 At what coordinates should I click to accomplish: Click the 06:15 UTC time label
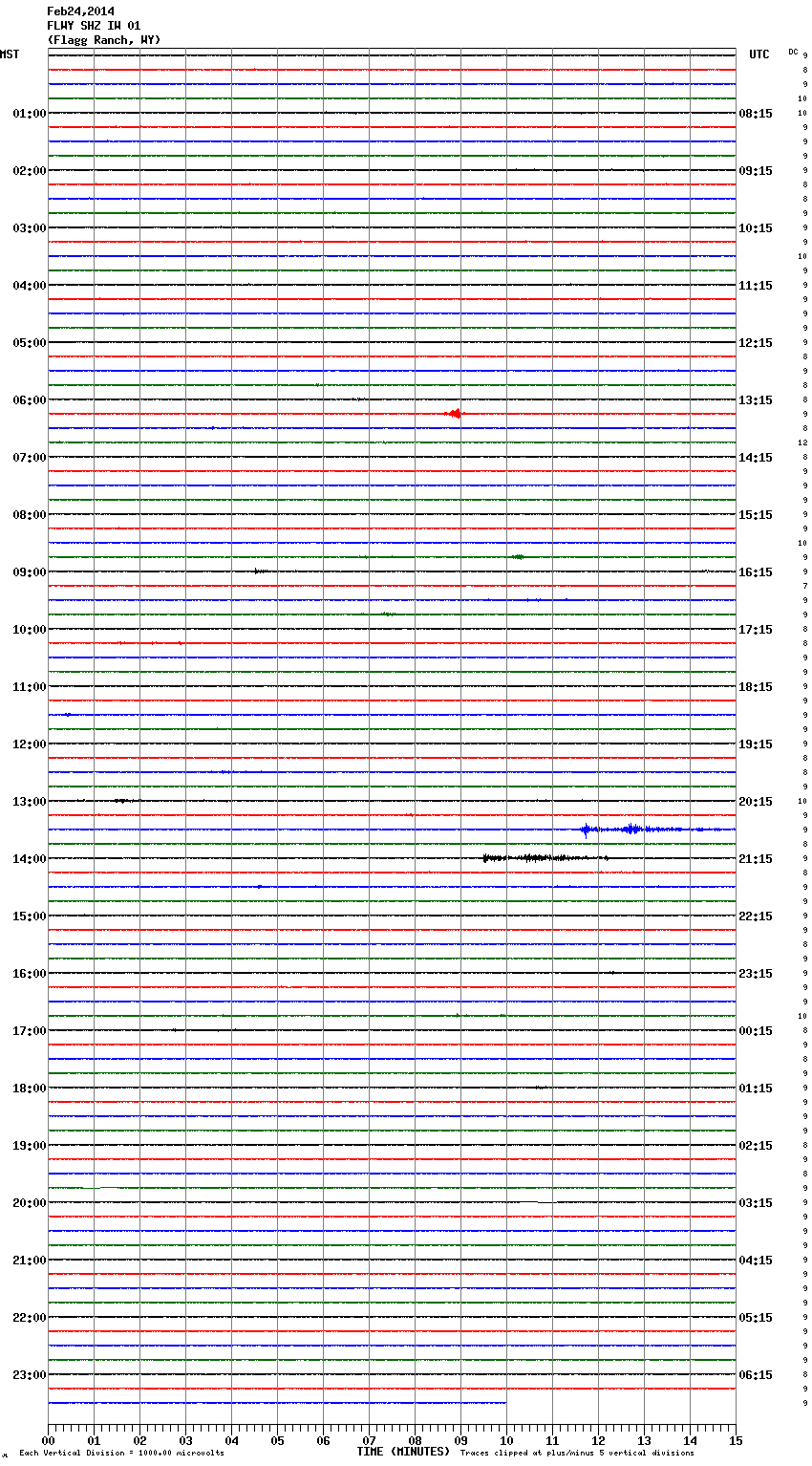pos(756,1375)
